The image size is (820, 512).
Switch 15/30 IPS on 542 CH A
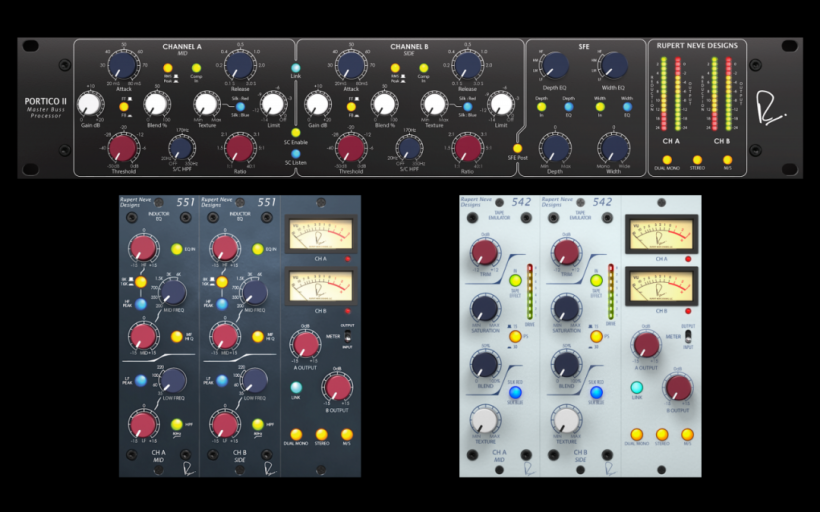tap(515, 336)
